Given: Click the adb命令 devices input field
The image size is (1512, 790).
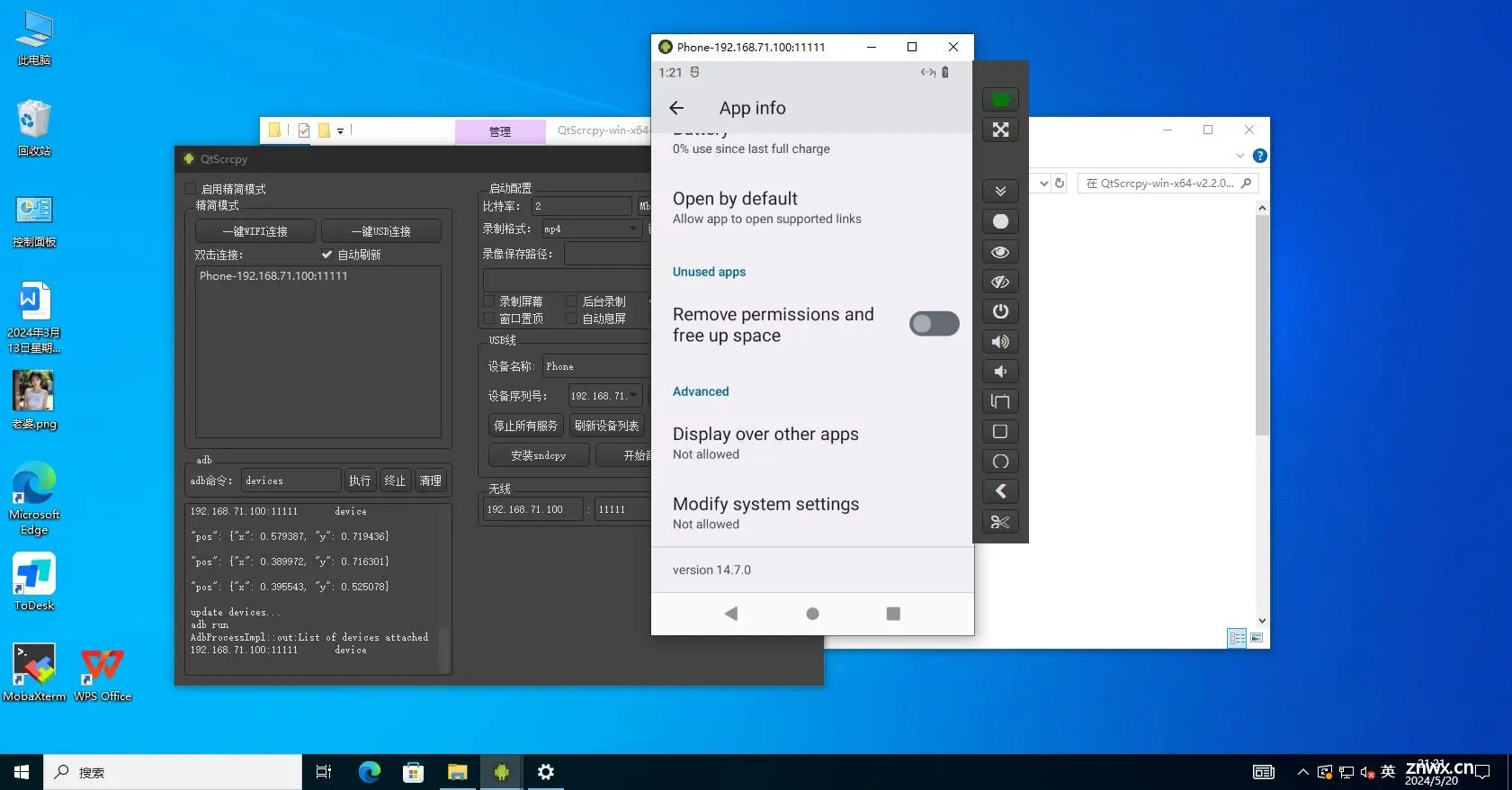Looking at the screenshot, I should pos(291,480).
